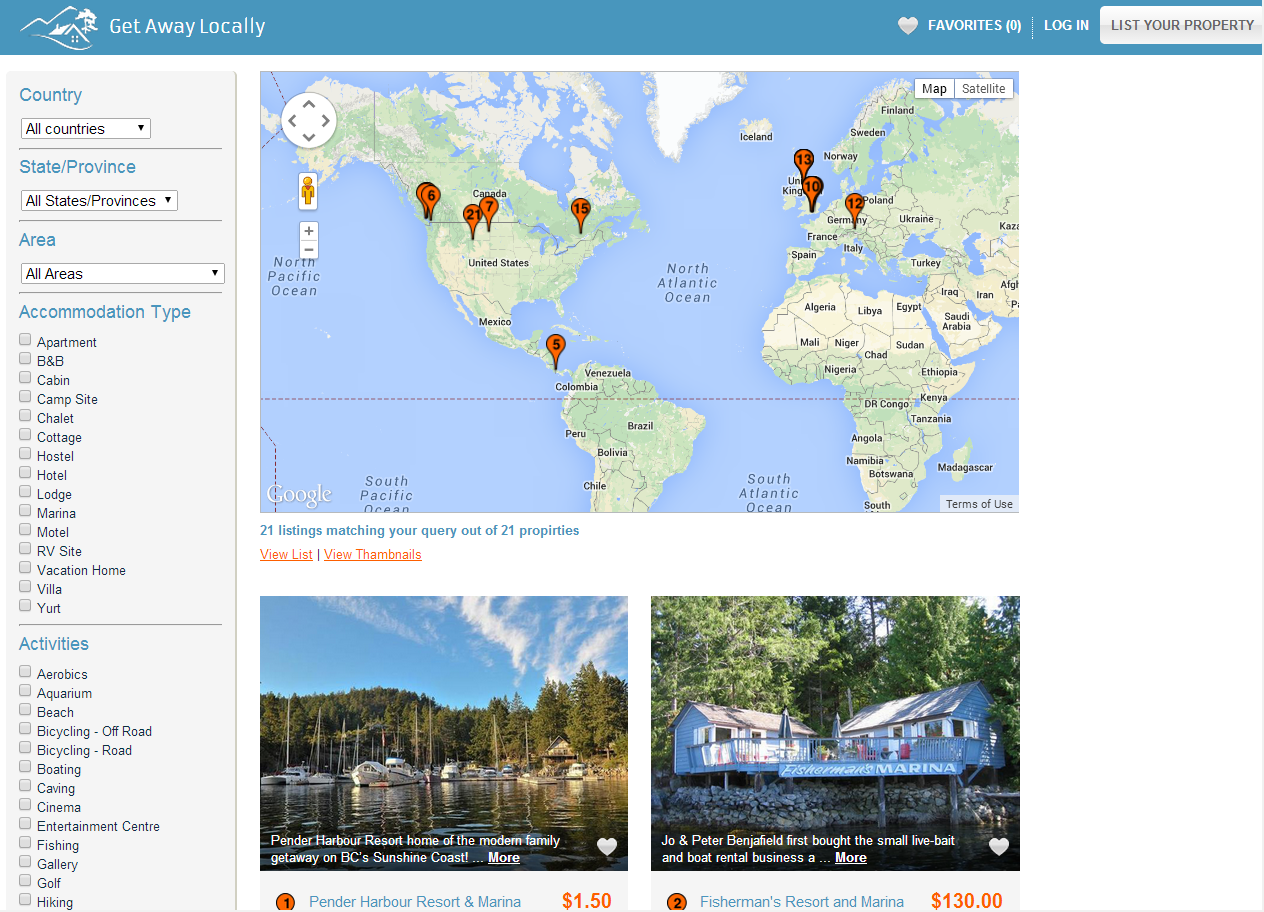Click the Fisherman's Resort photo thumbnail

tap(835, 733)
